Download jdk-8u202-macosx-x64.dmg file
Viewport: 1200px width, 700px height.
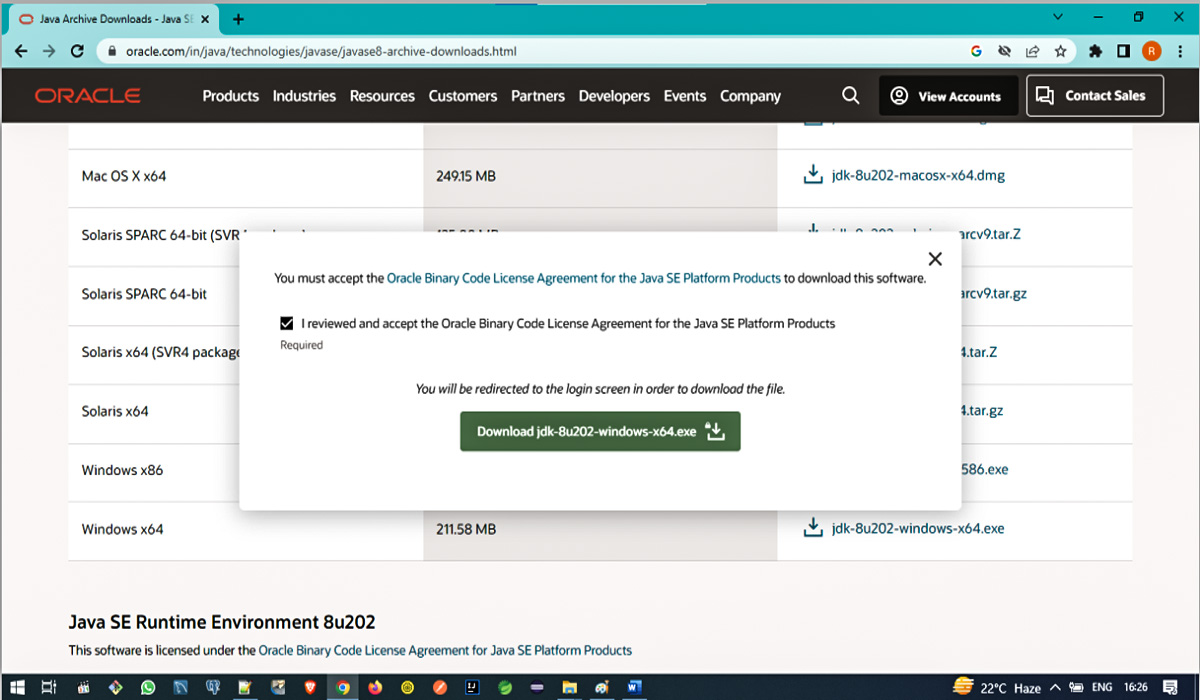click(x=917, y=175)
